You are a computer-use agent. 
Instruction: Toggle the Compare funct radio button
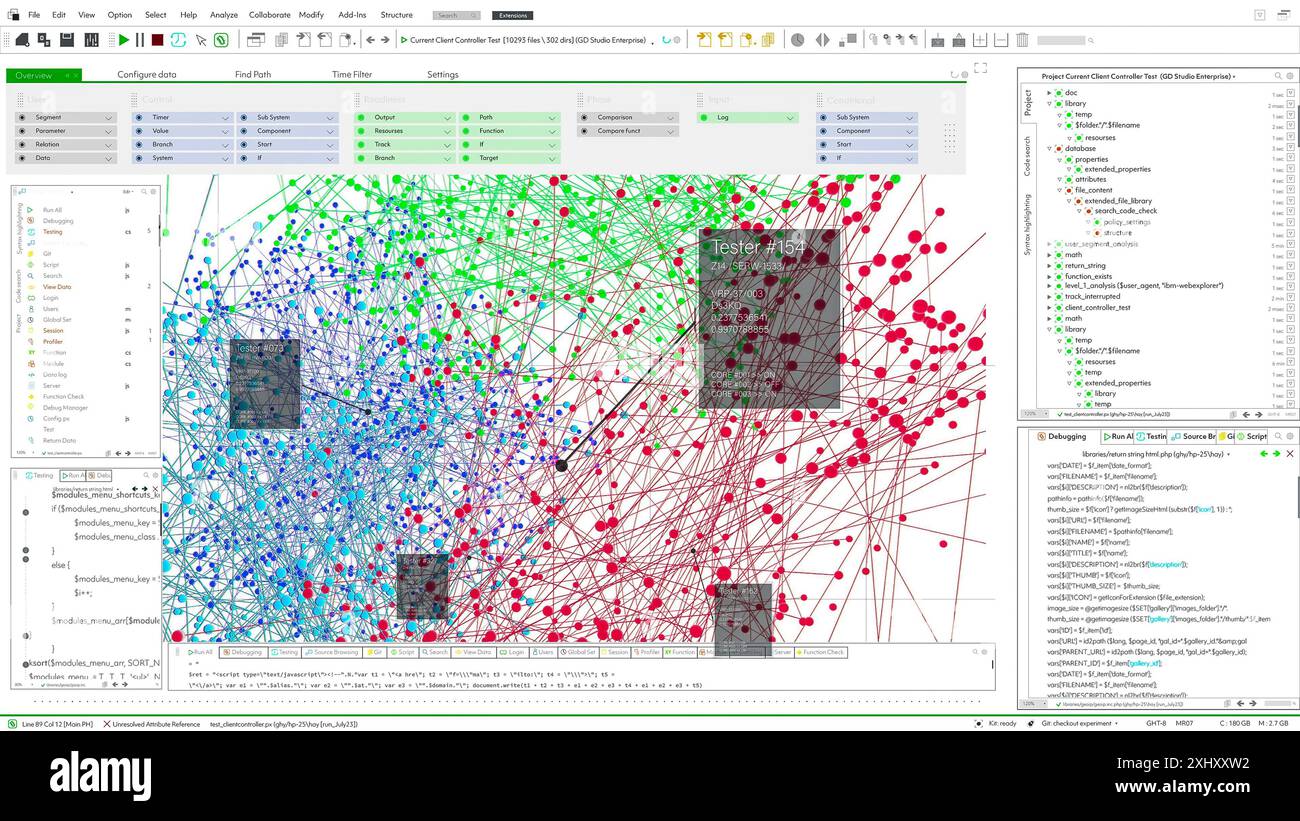click(x=584, y=131)
